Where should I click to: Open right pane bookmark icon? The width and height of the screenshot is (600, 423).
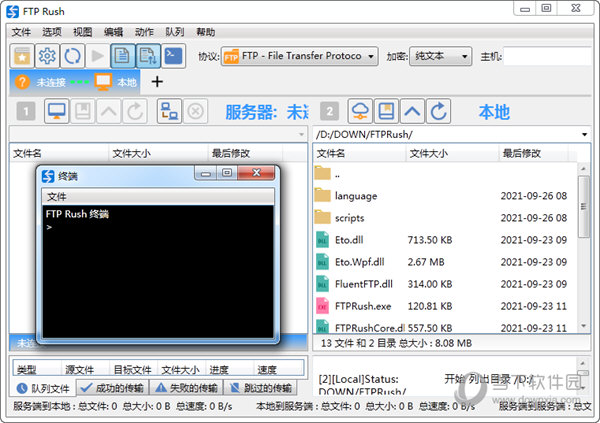click(x=386, y=111)
